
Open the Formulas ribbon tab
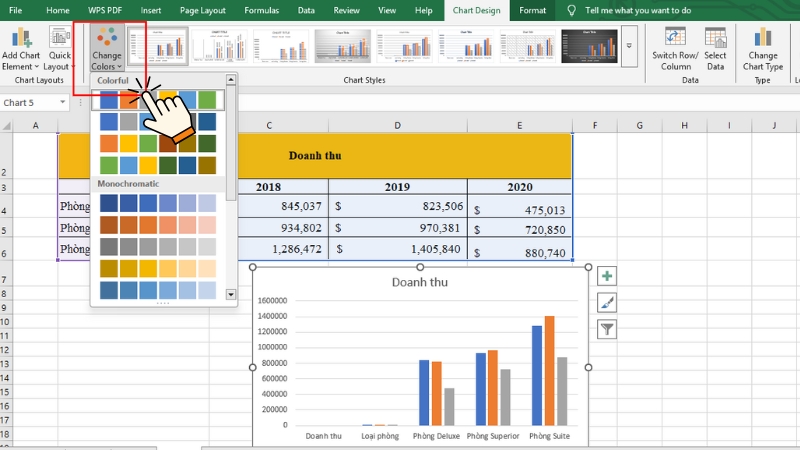point(262,10)
